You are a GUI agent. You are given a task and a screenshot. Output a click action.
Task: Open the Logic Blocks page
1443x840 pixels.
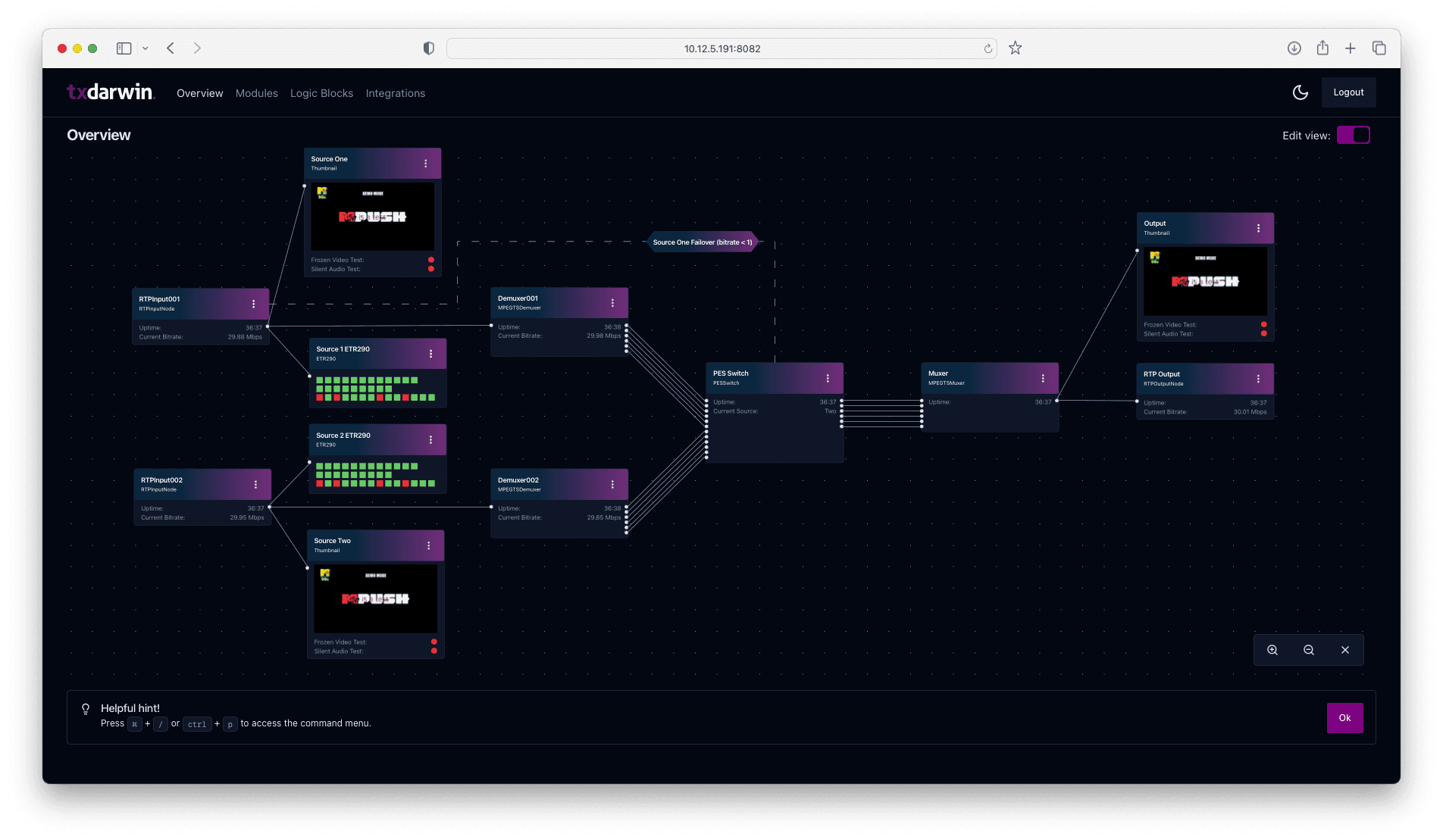click(x=321, y=92)
